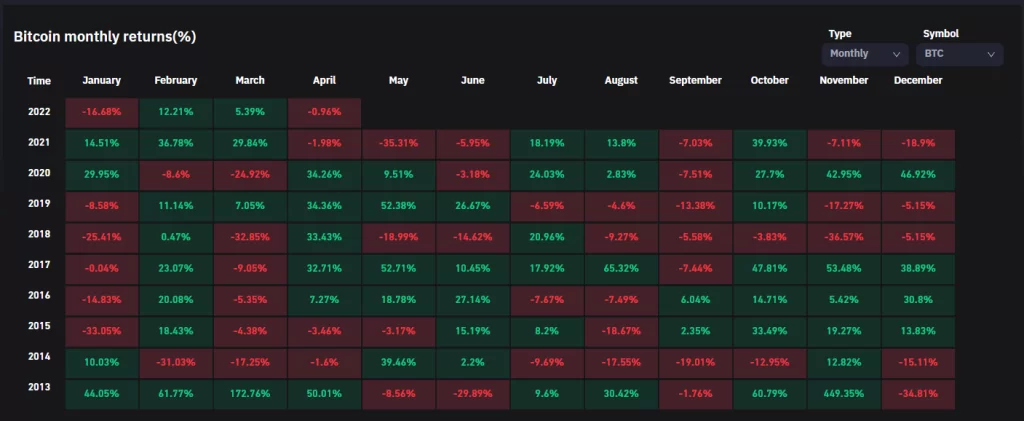This screenshot has width=1024, height=421.
Task: Select the -35.31% May 2021 cell
Action: pyautogui.click(x=399, y=144)
